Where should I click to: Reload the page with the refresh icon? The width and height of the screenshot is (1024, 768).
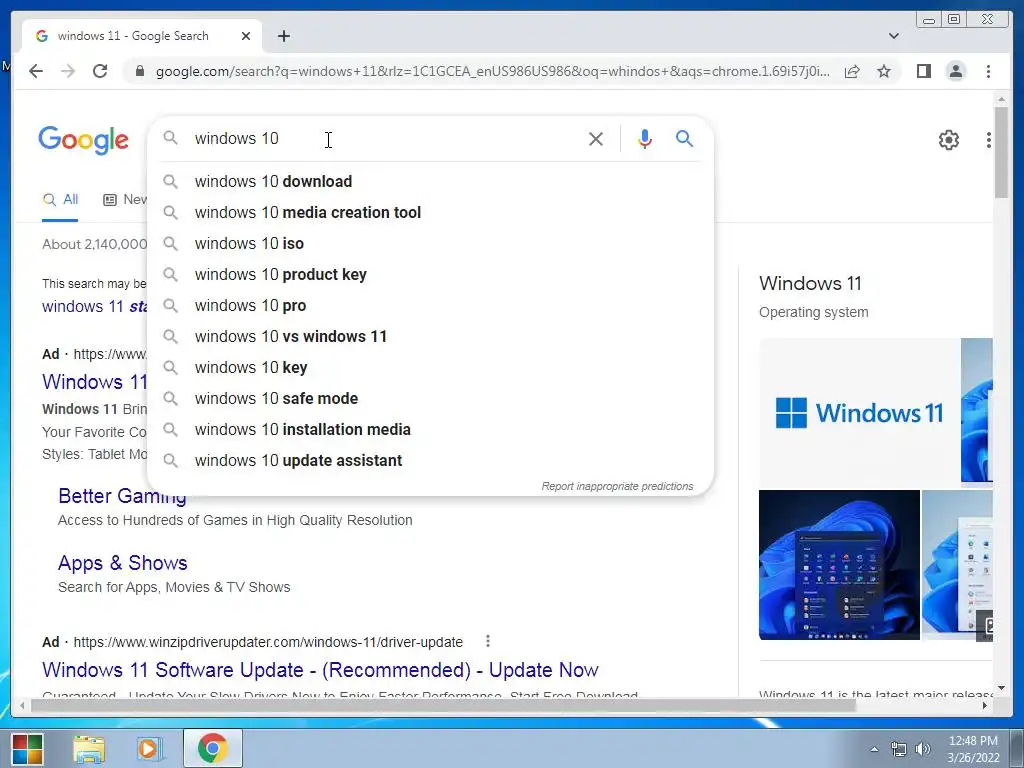(x=100, y=71)
